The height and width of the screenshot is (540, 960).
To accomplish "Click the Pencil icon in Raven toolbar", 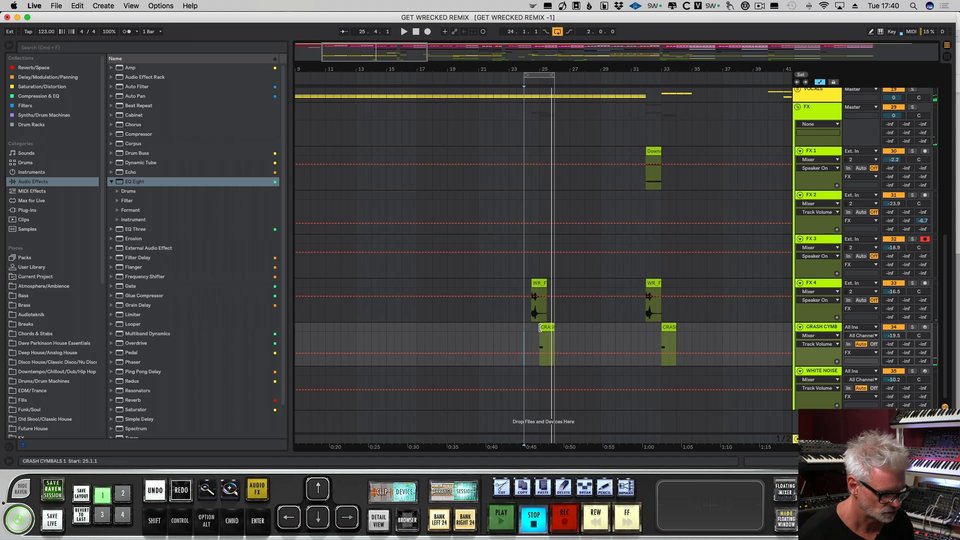I will [604, 487].
